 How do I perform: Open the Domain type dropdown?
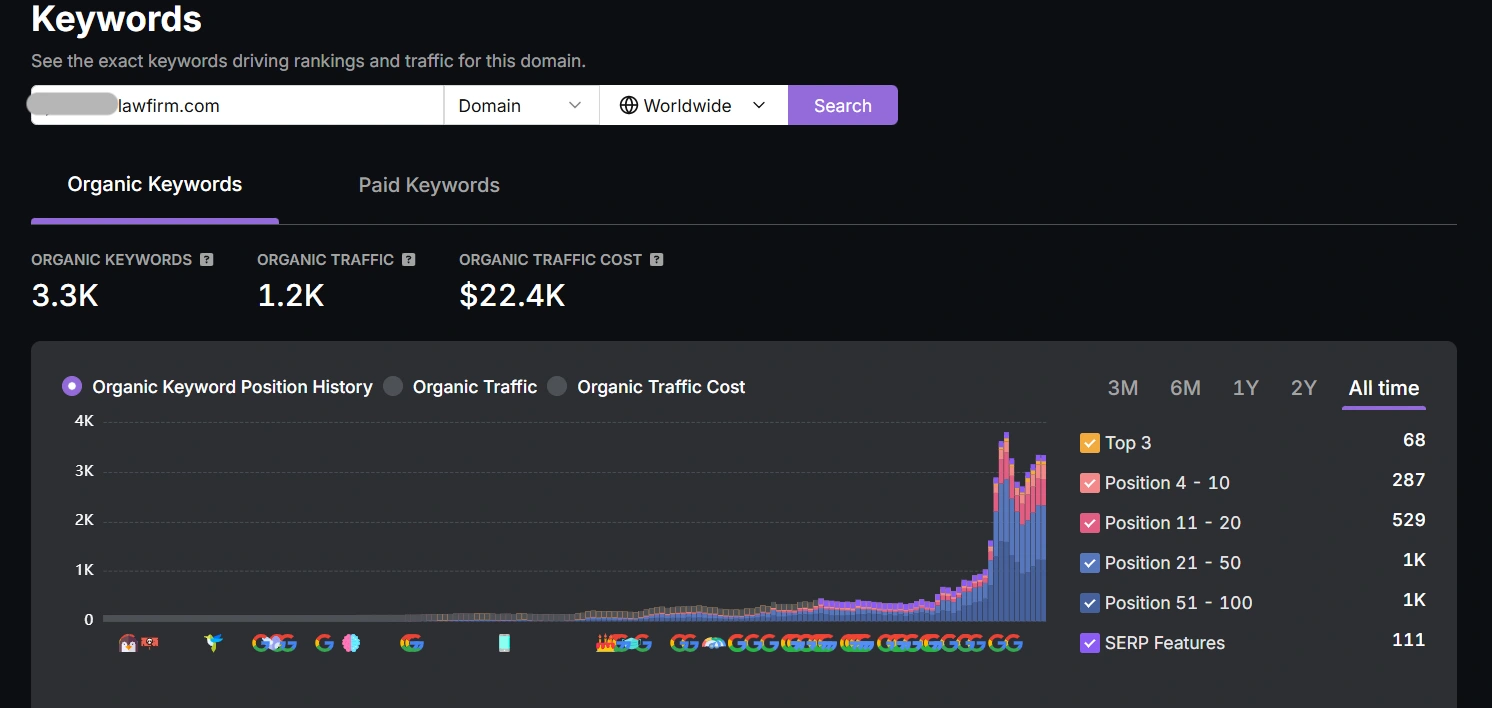click(x=521, y=105)
